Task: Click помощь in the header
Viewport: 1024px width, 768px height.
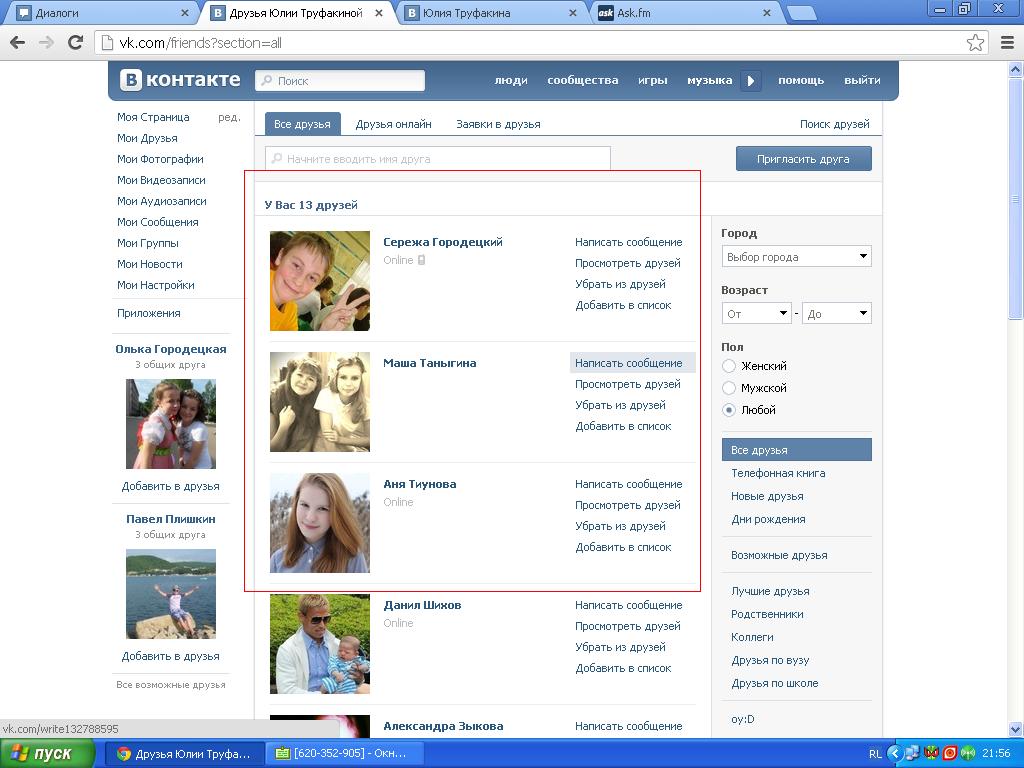Action: pos(801,80)
